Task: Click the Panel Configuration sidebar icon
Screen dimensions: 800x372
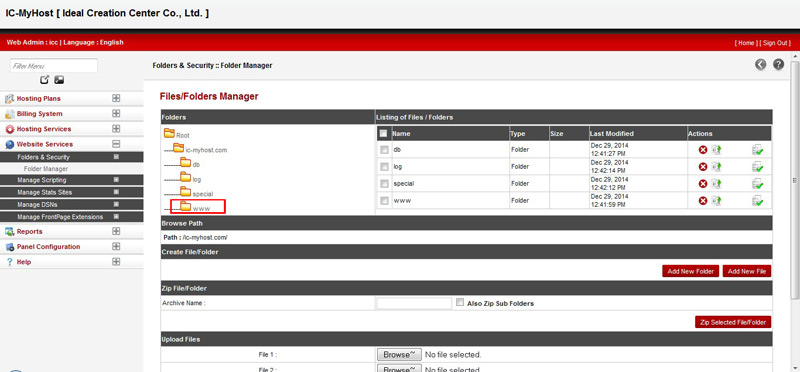Action: pos(9,247)
